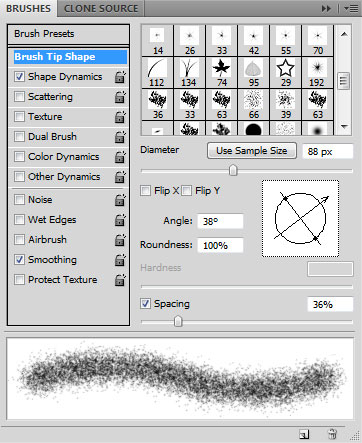The width and height of the screenshot is (362, 443).
Task: Open Scattering settings label
Action: pyautogui.click(x=50, y=97)
